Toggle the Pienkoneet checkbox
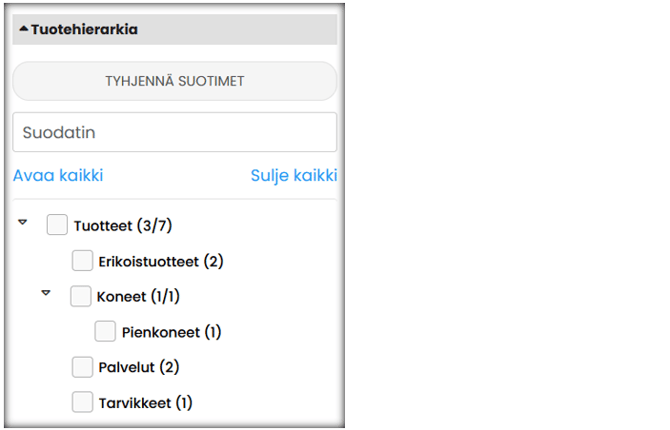Viewport: 670px width, 430px height. coord(105,332)
